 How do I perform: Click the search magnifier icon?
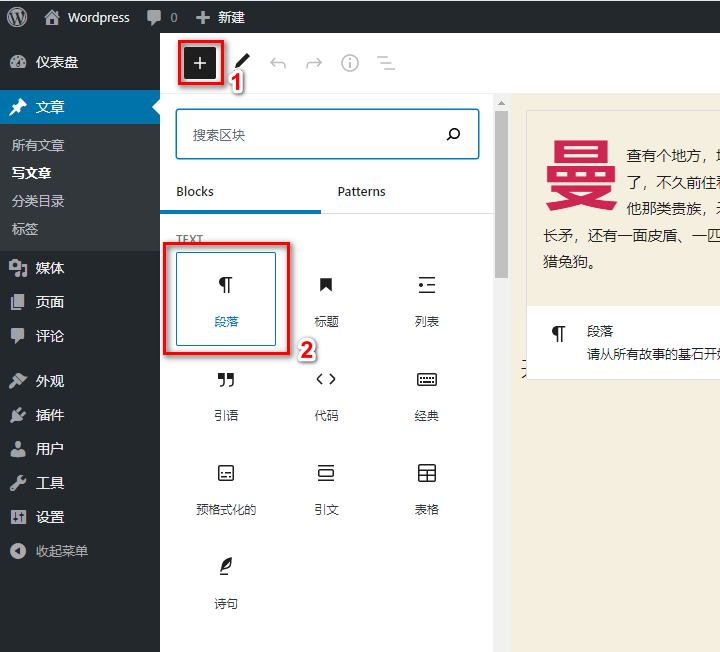click(x=454, y=134)
